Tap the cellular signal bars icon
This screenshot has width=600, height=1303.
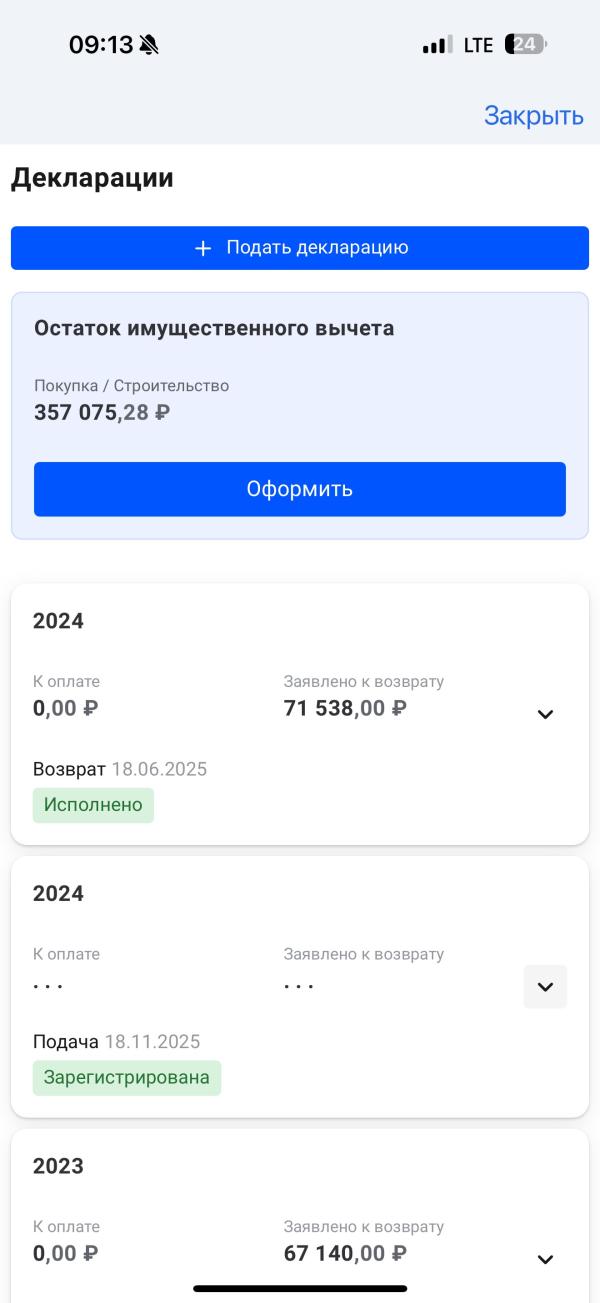(436, 45)
